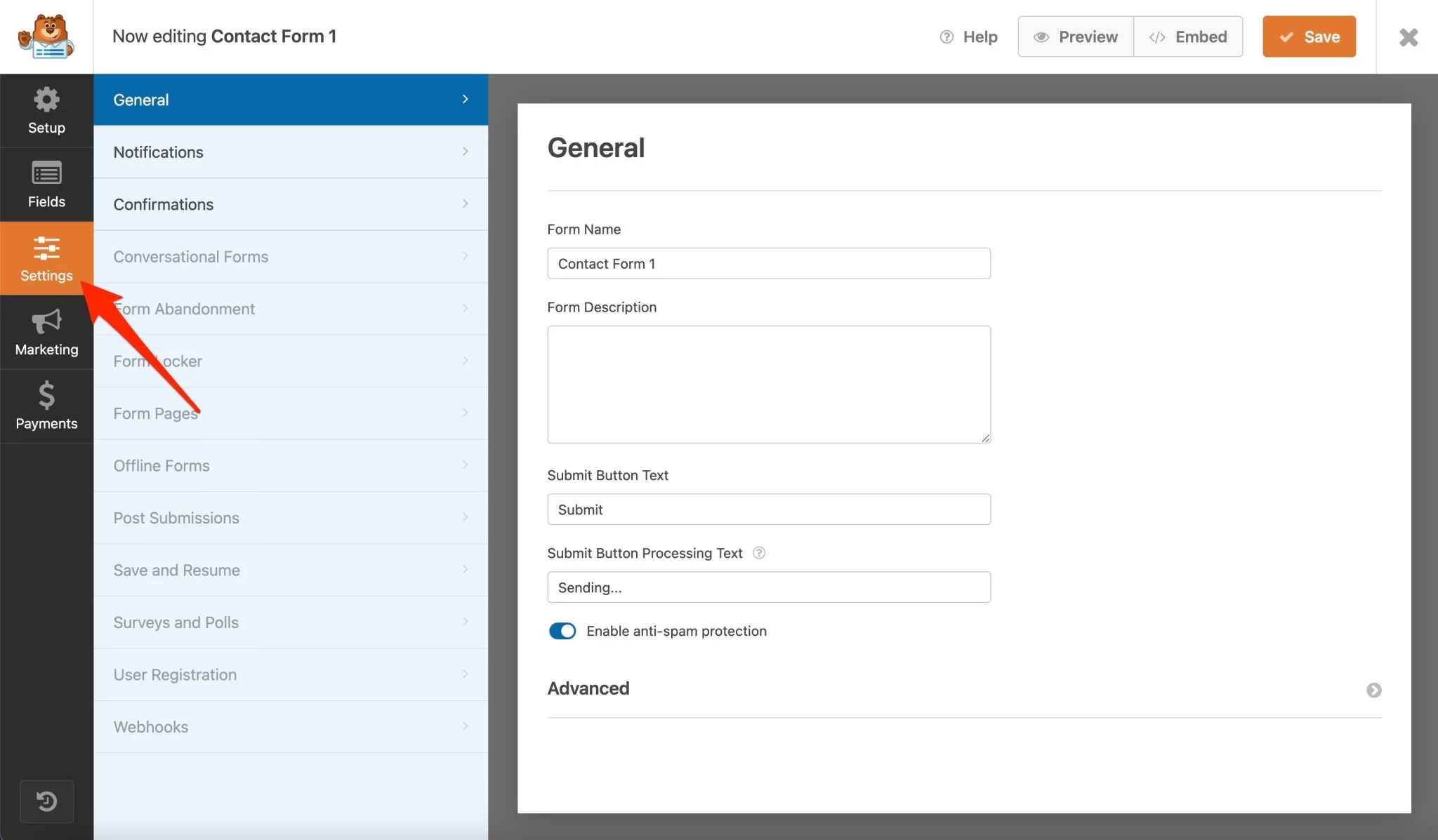Expand the Notifications settings section
The height and width of the screenshot is (840, 1438).
click(x=290, y=151)
